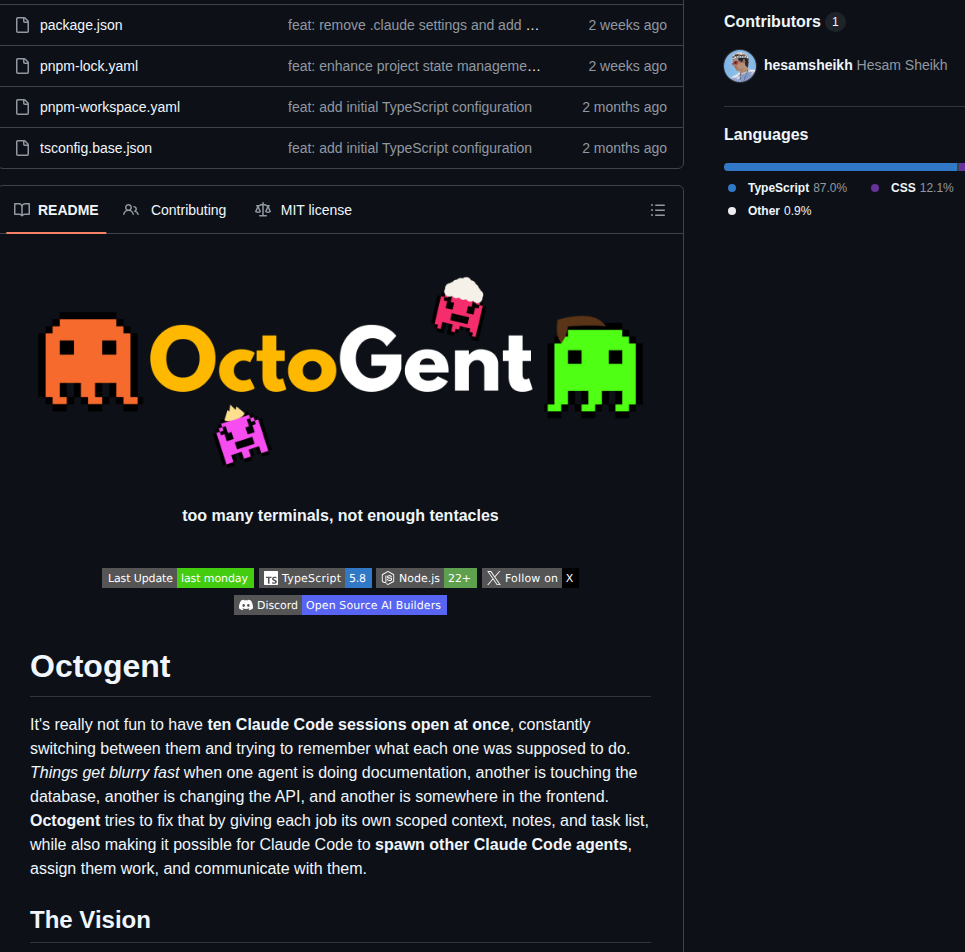The image size is (965, 952).
Task: Open pnpm-workspace.yaml's 'add initial TypeScript configuration' commit
Action: click(x=409, y=107)
